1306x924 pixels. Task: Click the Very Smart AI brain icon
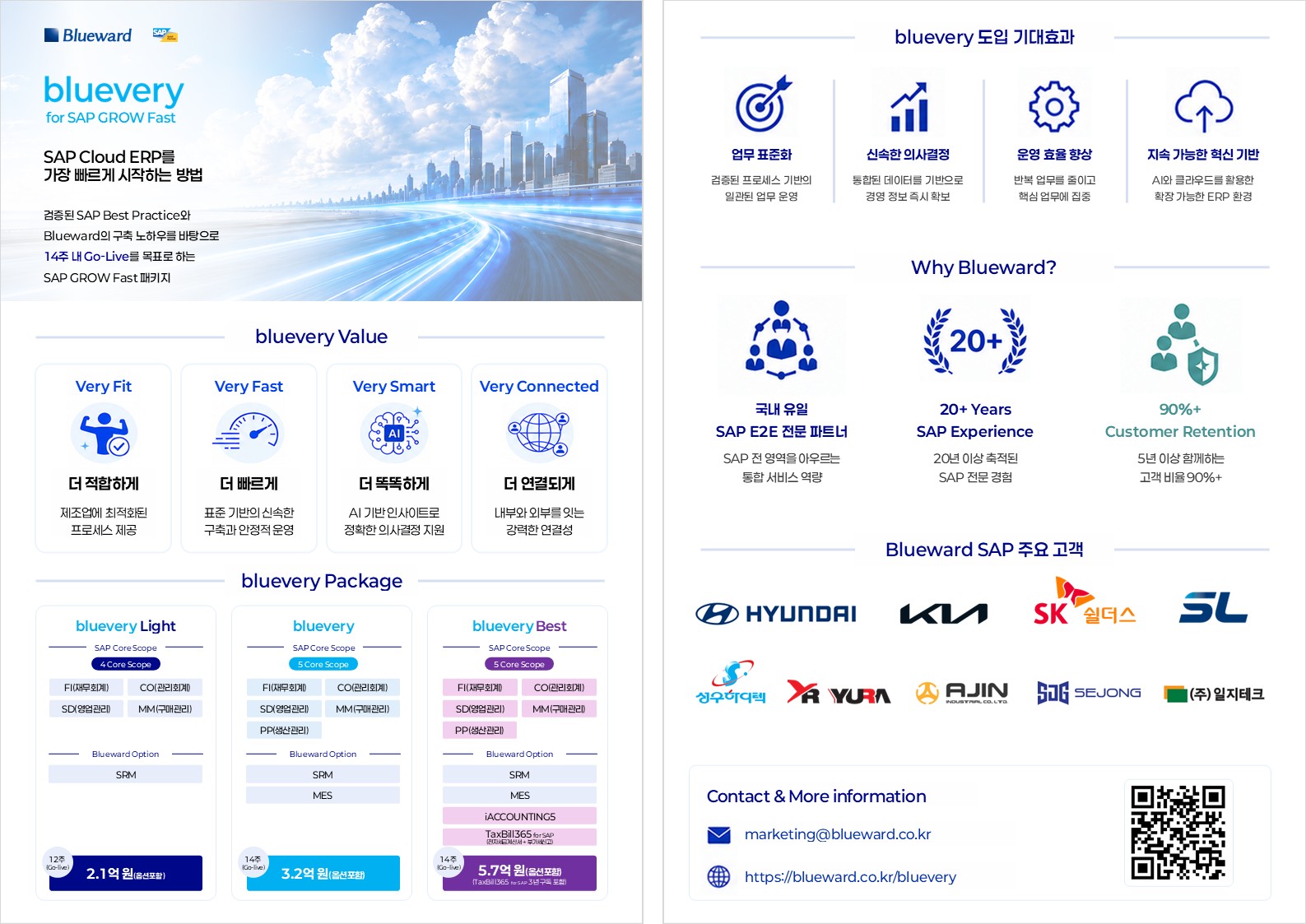pos(394,433)
